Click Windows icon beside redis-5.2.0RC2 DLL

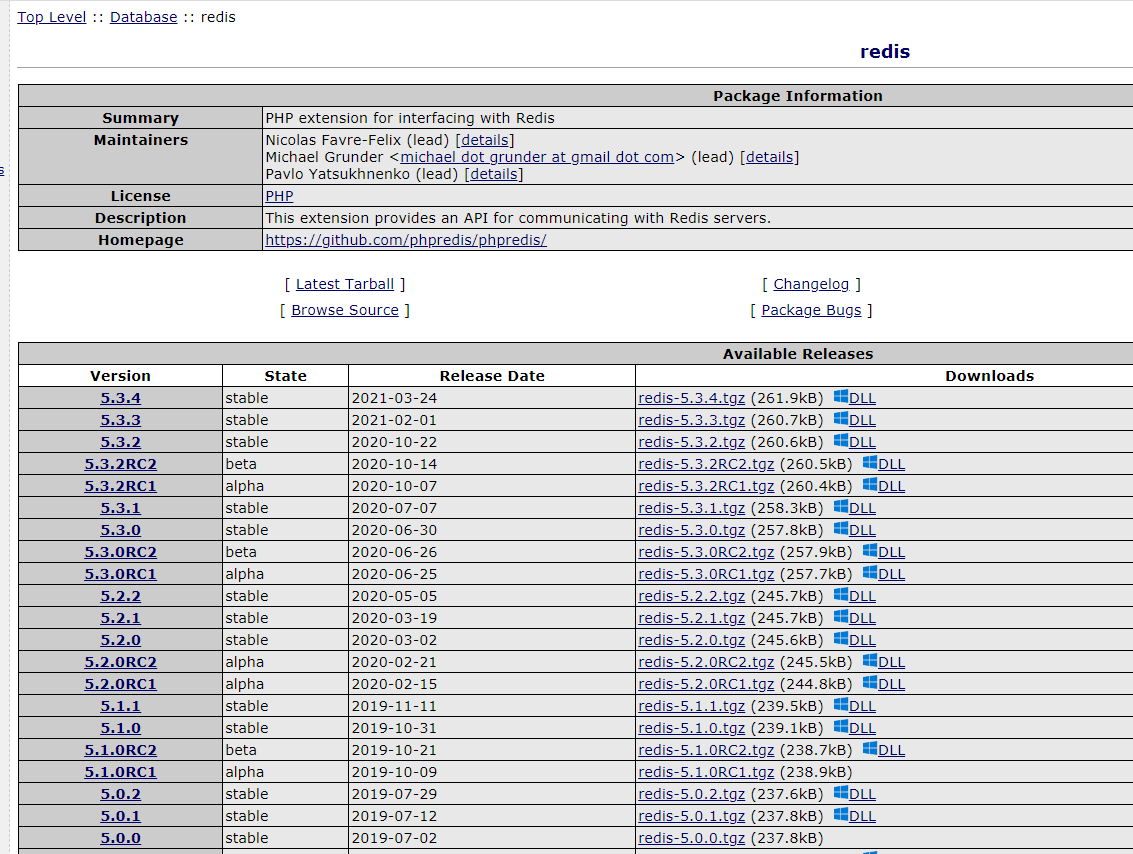[x=869, y=661]
